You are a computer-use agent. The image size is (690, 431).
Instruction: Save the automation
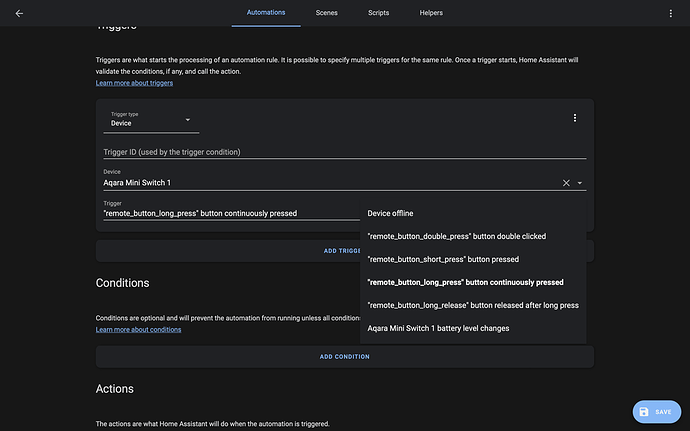[x=657, y=412]
